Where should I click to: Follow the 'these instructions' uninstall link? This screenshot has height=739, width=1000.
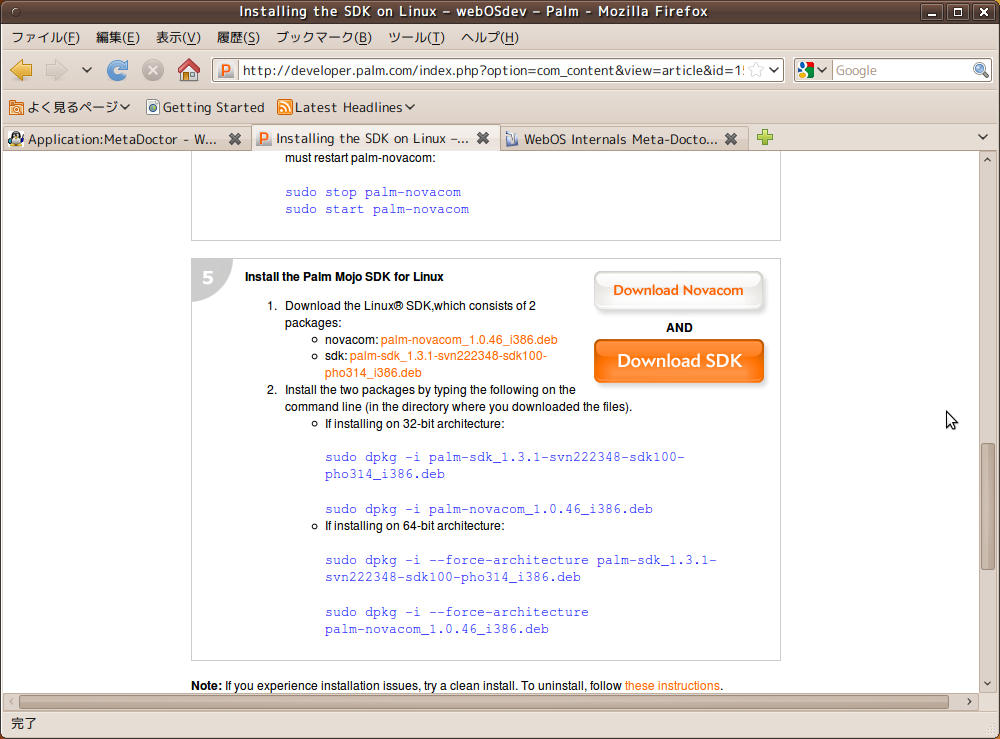672,686
